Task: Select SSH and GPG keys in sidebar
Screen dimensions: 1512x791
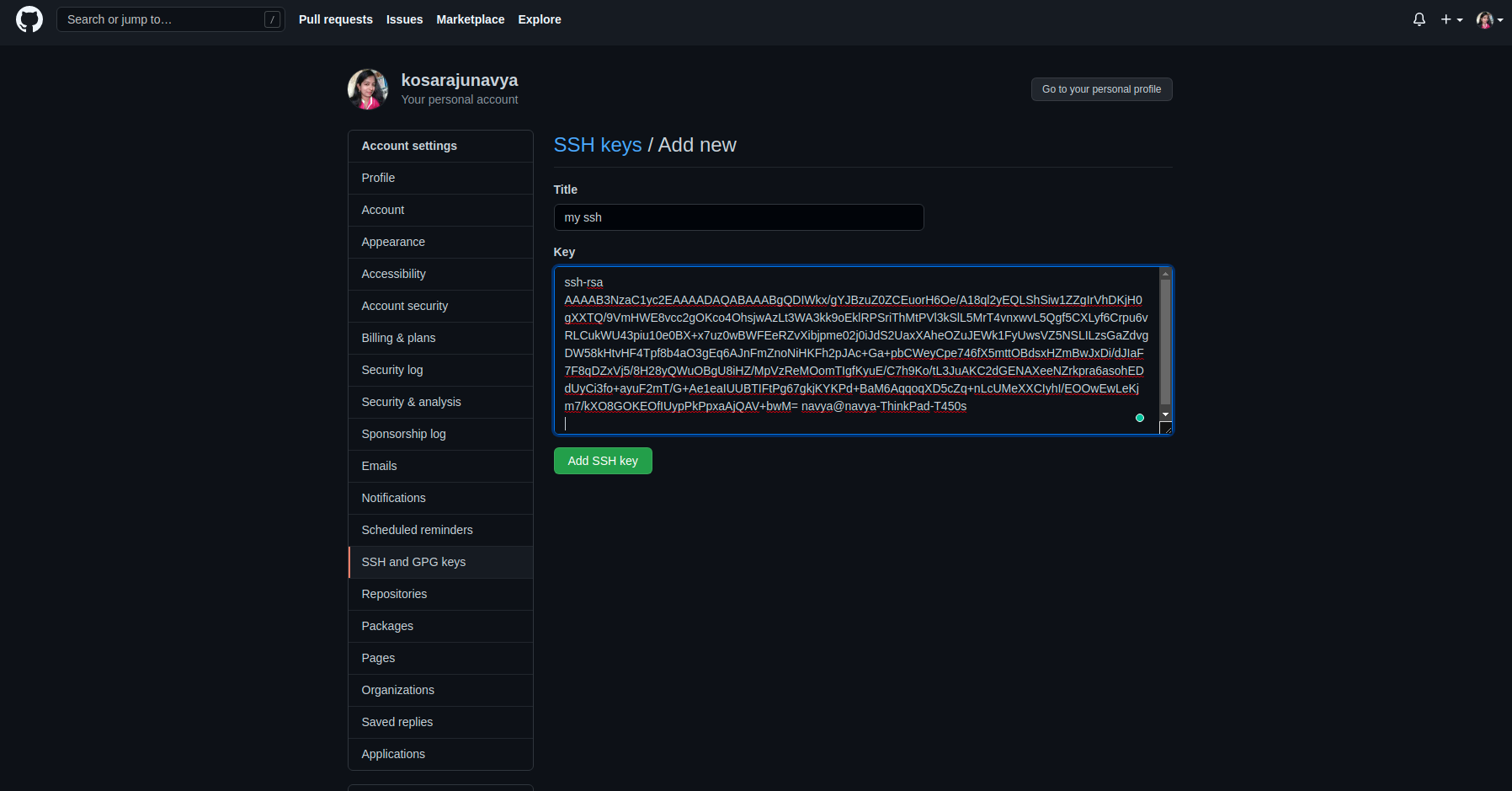Action: (x=440, y=562)
